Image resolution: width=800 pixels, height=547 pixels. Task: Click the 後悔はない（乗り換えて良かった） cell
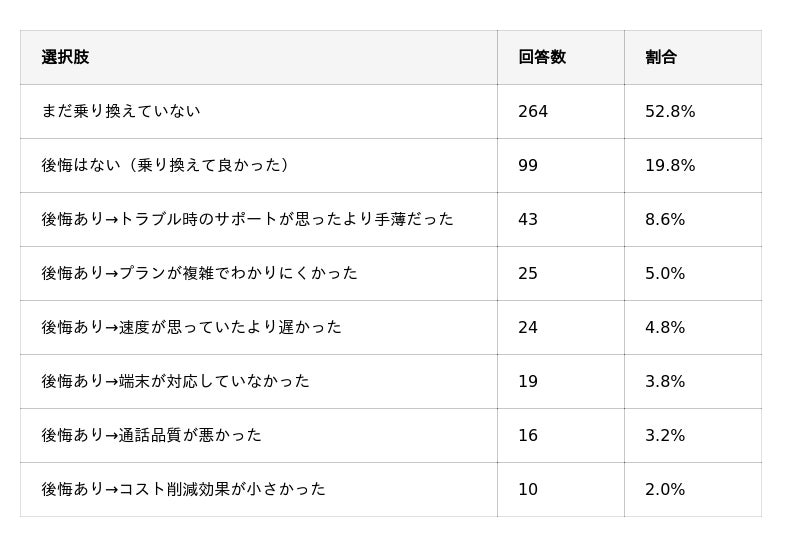[x=166, y=166]
